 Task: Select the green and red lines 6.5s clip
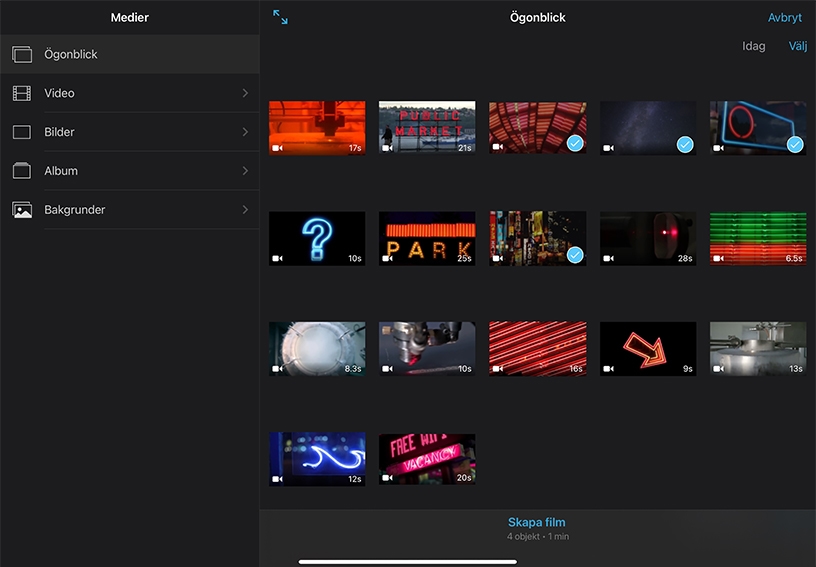click(758, 238)
